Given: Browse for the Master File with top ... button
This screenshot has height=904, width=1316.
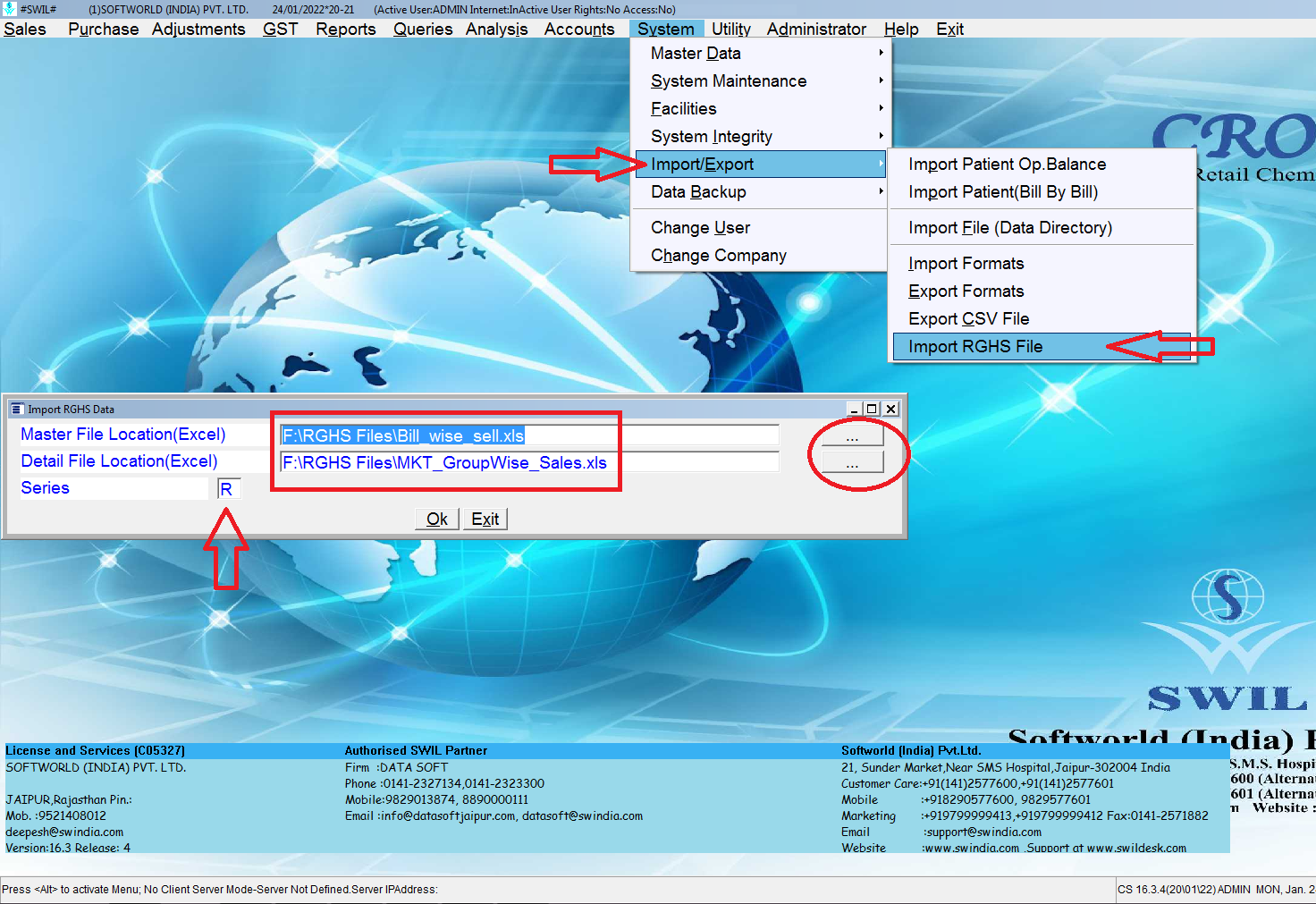Looking at the screenshot, I should click(852, 435).
